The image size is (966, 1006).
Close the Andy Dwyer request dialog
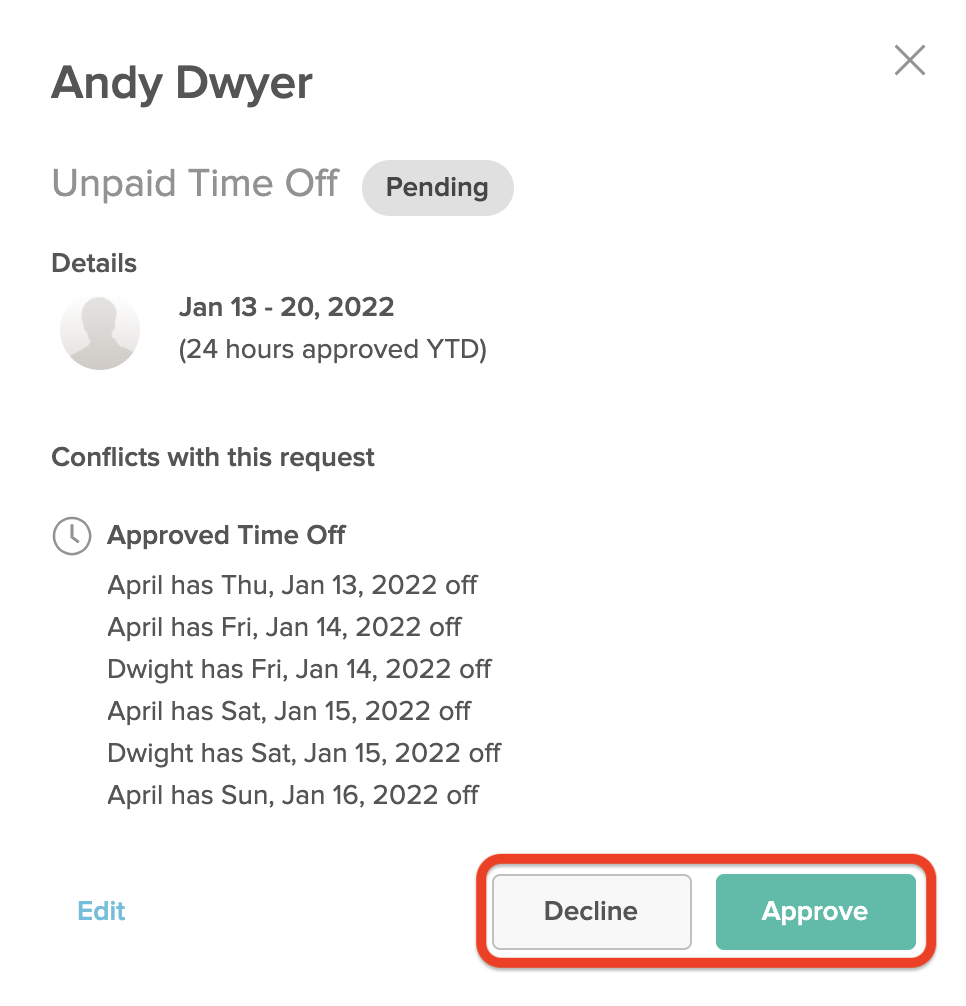tap(910, 60)
